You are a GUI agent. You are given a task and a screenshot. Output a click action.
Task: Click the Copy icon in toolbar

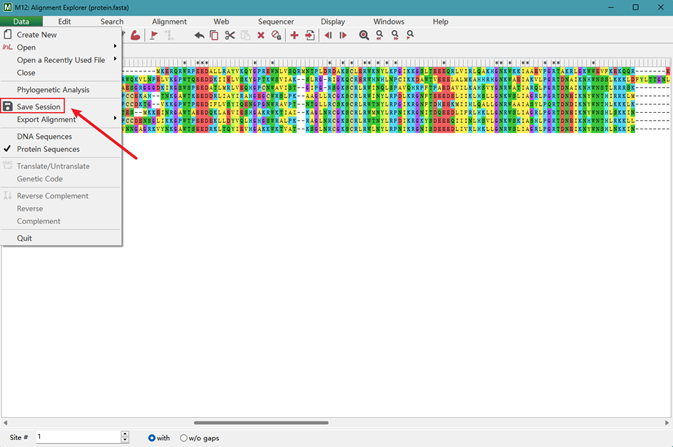pos(214,35)
